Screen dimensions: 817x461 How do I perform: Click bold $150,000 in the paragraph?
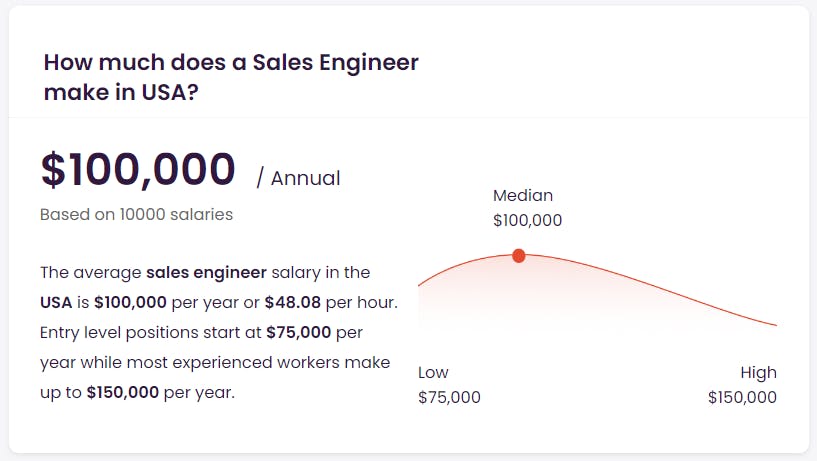click(x=122, y=392)
